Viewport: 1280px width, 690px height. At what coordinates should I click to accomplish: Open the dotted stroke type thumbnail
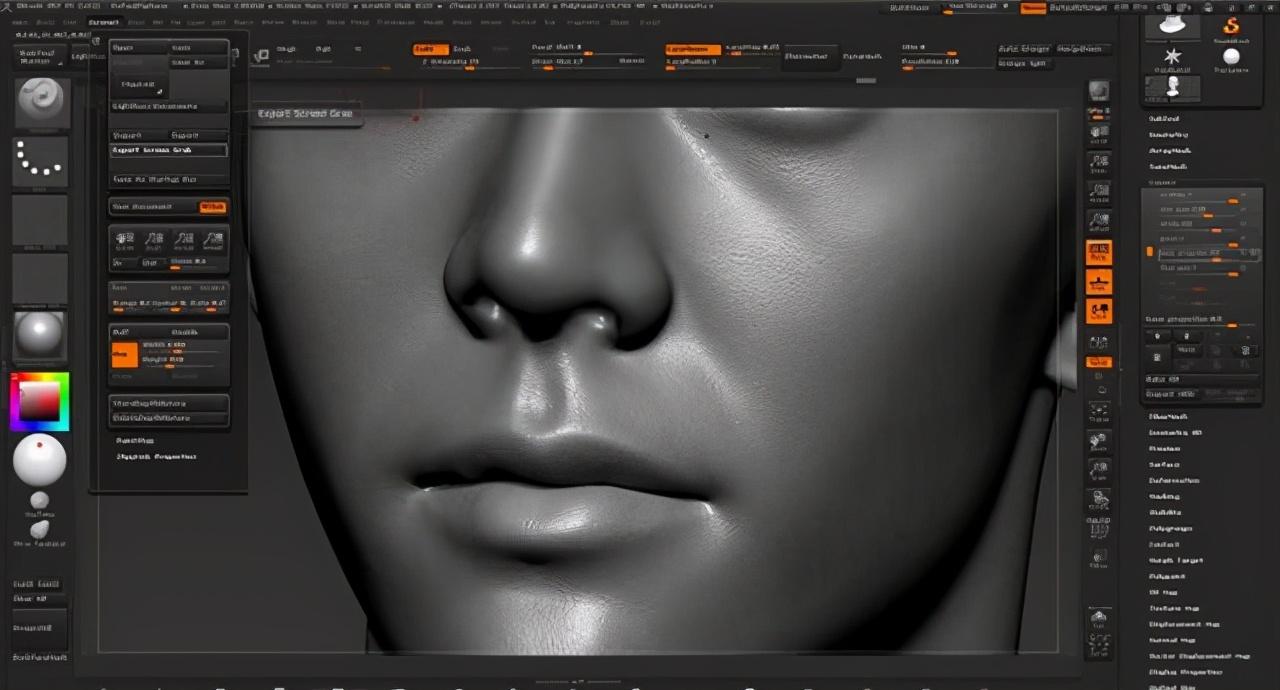click(41, 161)
